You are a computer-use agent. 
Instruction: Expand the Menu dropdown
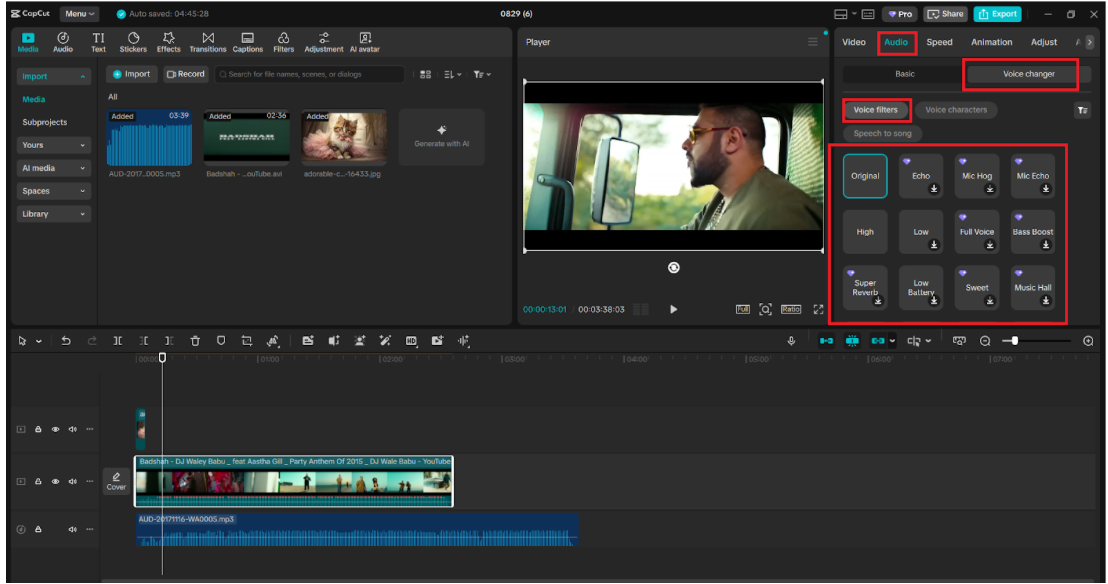pos(79,14)
